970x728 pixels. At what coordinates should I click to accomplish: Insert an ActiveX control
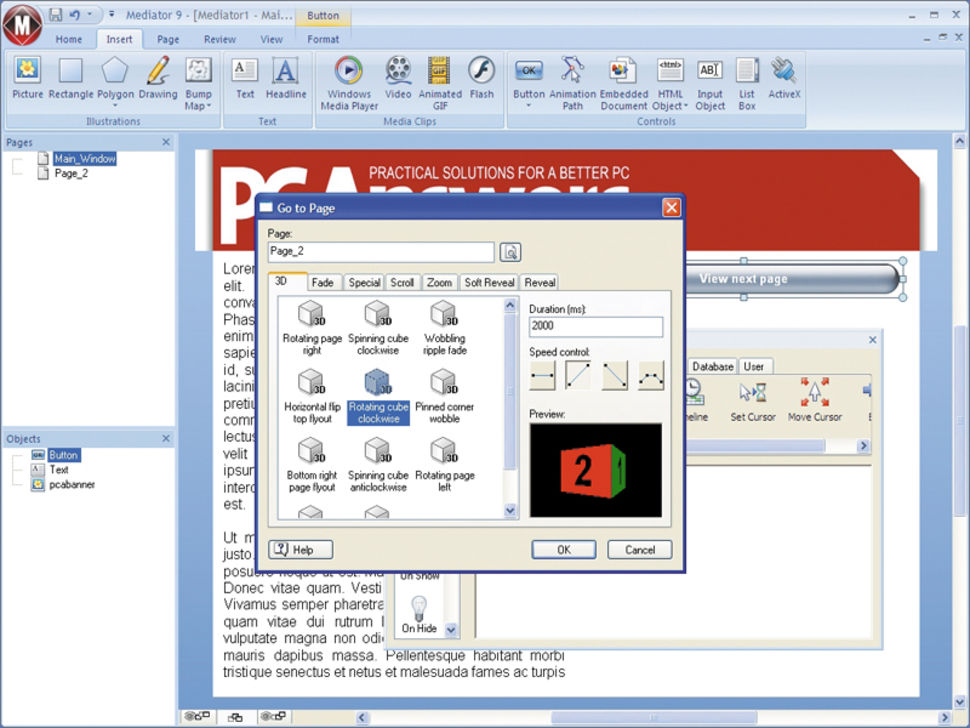point(784,77)
